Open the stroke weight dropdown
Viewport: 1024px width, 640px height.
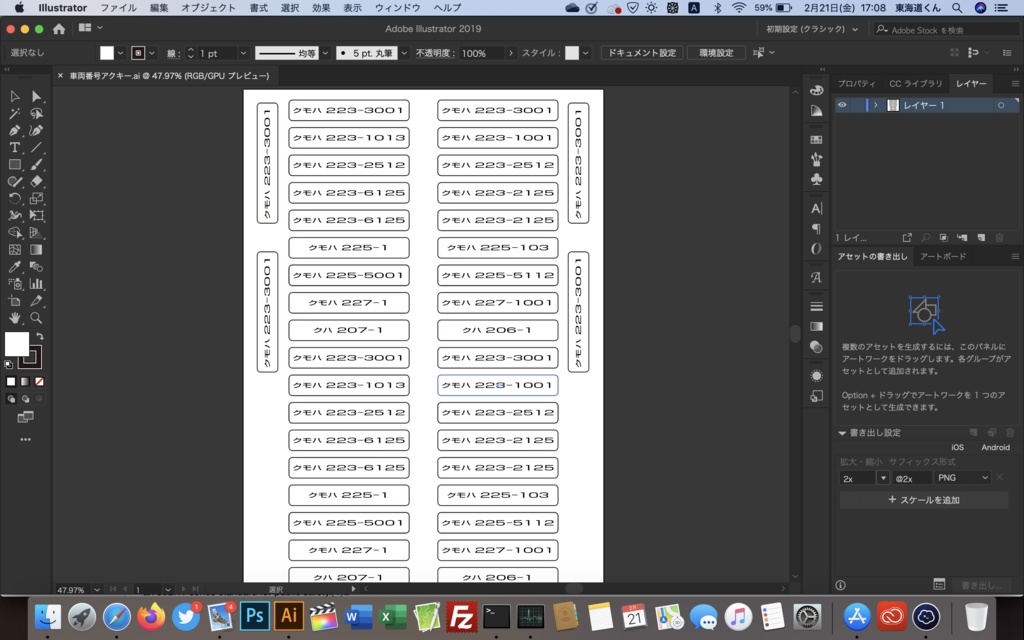243,53
